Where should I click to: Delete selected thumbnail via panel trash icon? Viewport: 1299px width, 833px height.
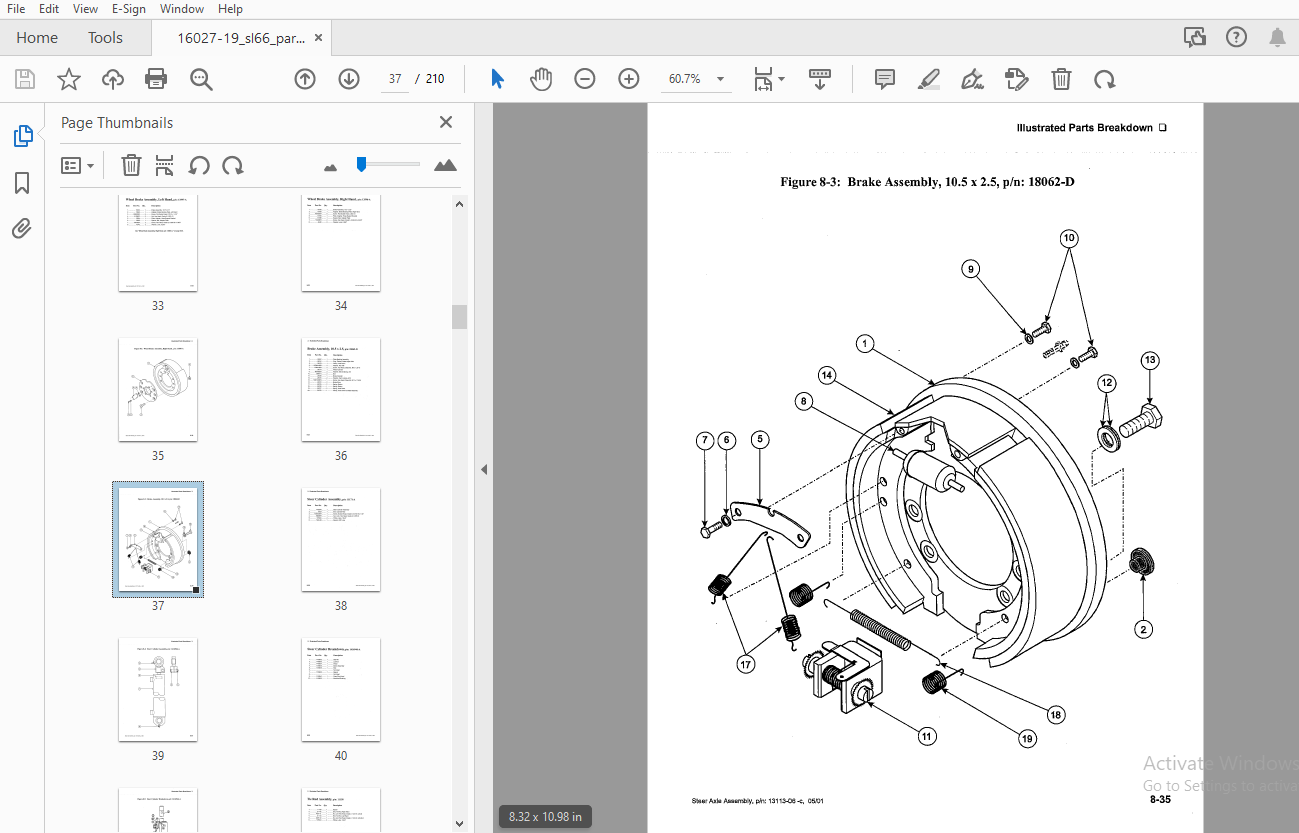(131, 165)
